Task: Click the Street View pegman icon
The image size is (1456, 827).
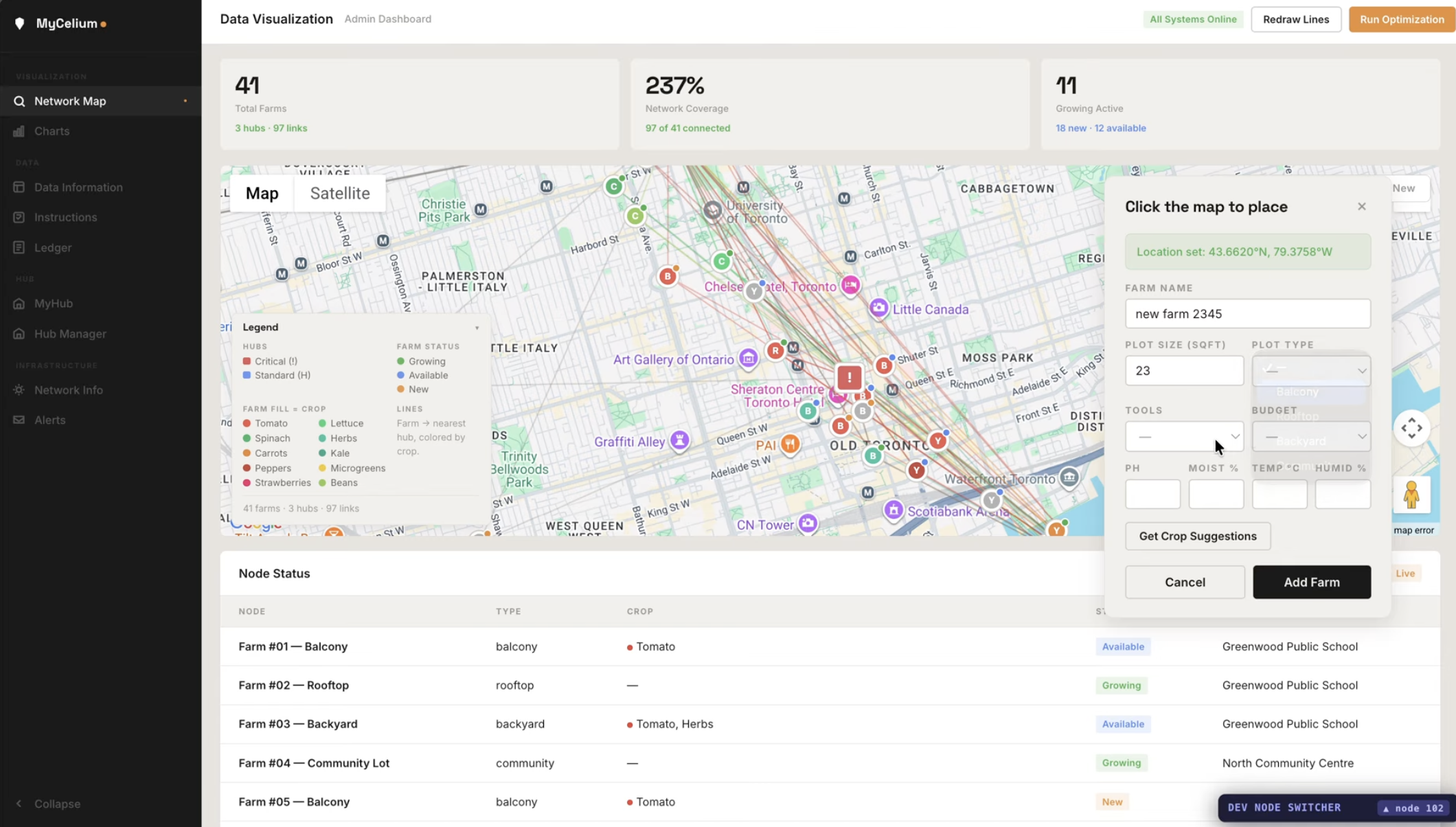Action: pos(1411,495)
